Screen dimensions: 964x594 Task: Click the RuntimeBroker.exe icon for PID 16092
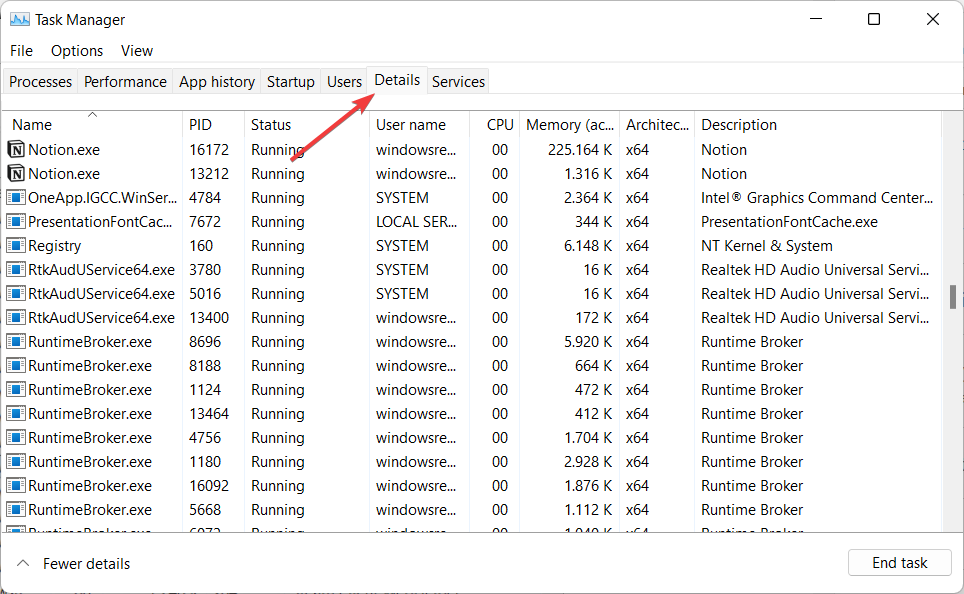16,485
